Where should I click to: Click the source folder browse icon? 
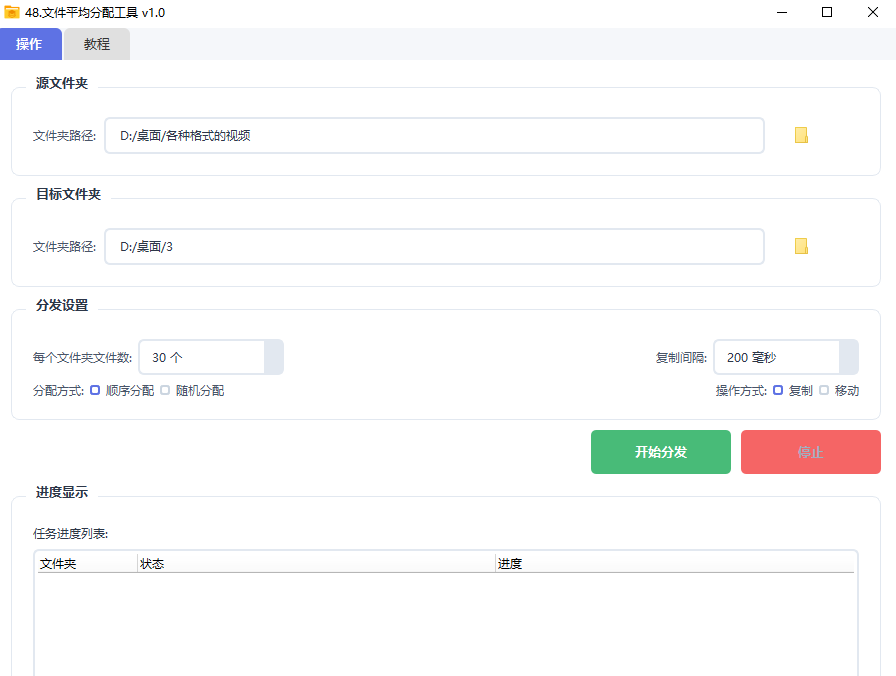(801, 136)
